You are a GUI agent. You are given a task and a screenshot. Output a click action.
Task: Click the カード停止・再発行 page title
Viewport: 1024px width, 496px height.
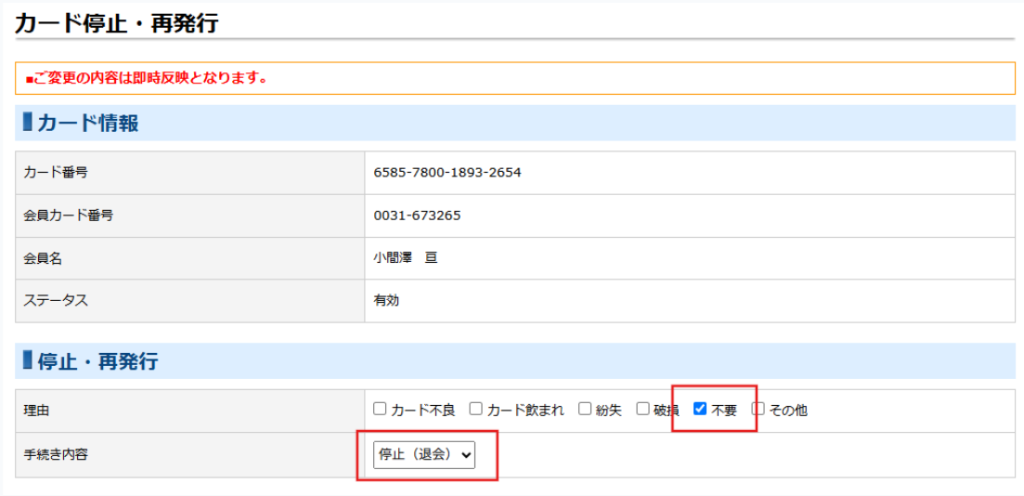(x=116, y=21)
